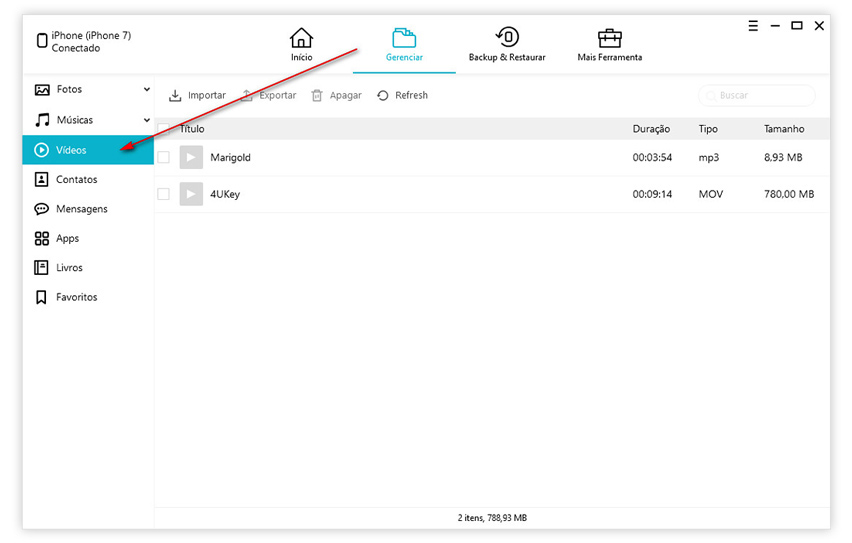Viewport: 852px width, 543px height.
Task: Expand the Fotos sidebar section
Action: pyautogui.click(x=147, y=90)
